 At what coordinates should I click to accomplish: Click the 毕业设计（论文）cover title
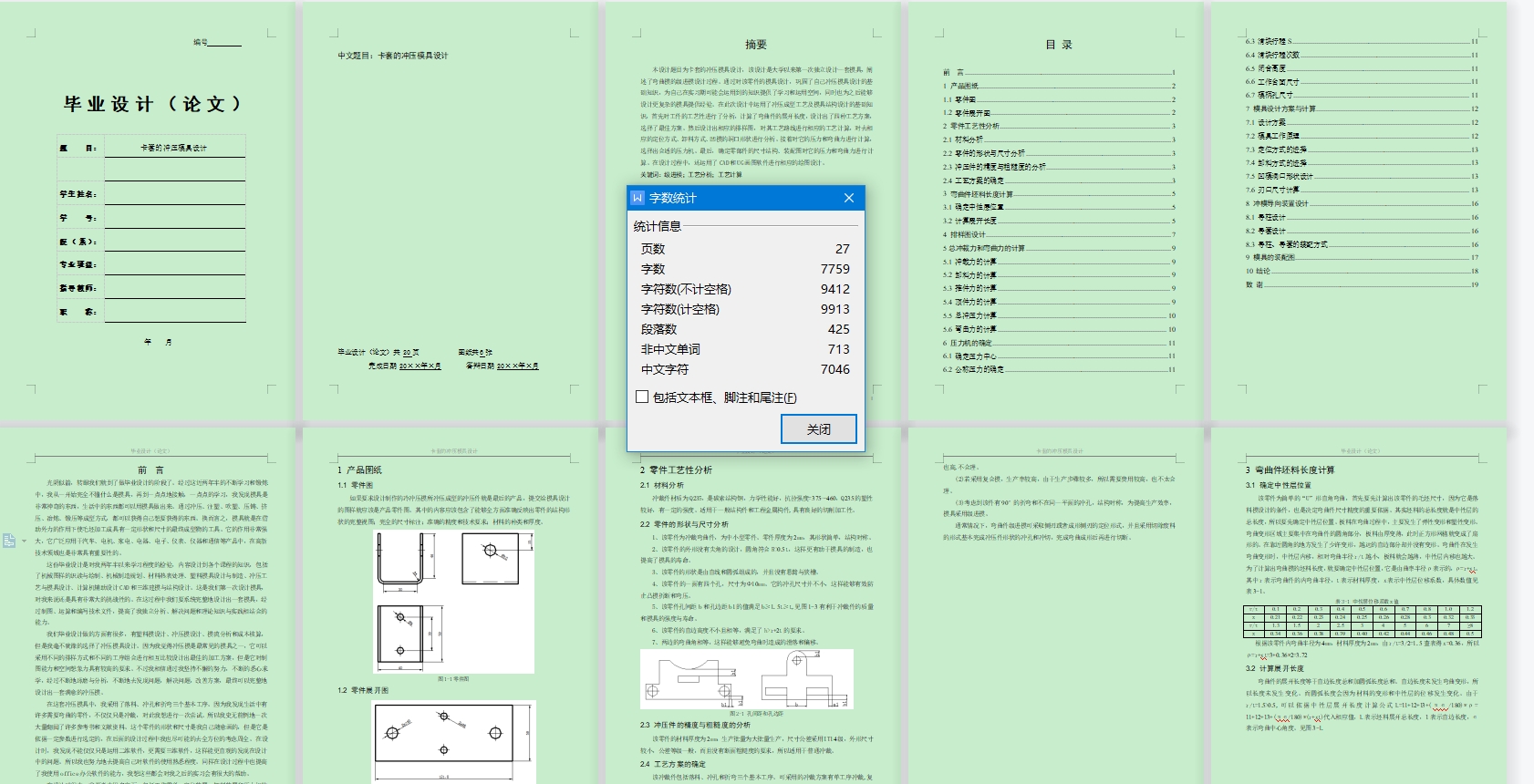pyautogui.click(x=153, y=104)
